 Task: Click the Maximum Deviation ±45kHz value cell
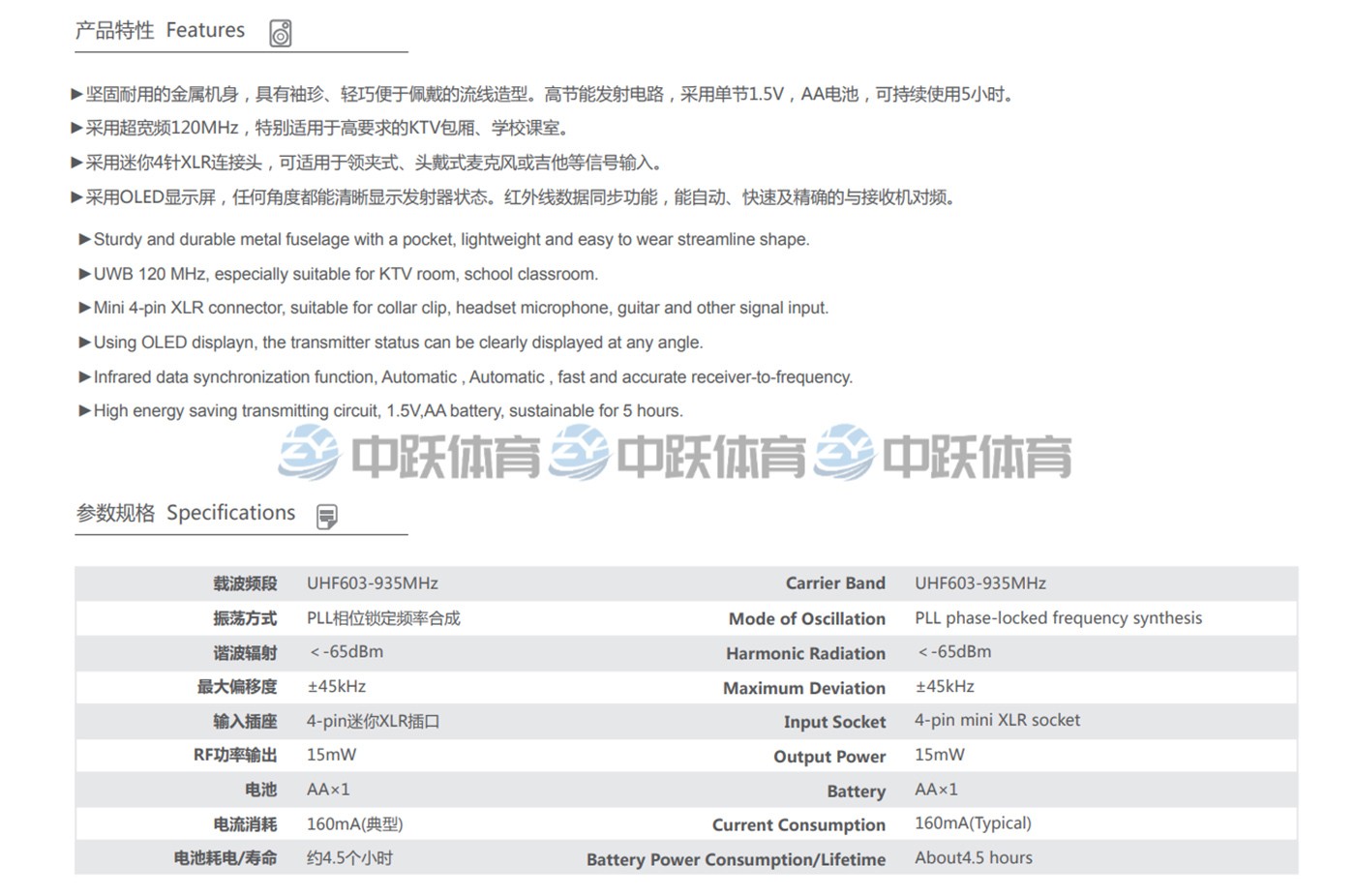point(935,686)
